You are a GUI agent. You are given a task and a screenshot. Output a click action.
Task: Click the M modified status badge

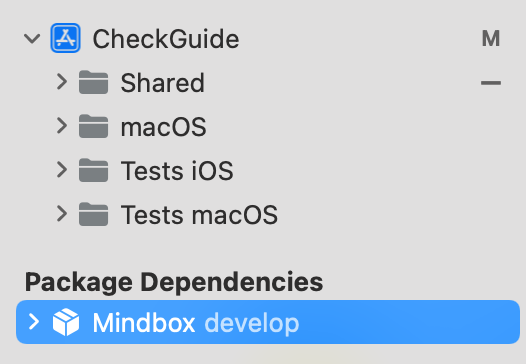(491, 38)
